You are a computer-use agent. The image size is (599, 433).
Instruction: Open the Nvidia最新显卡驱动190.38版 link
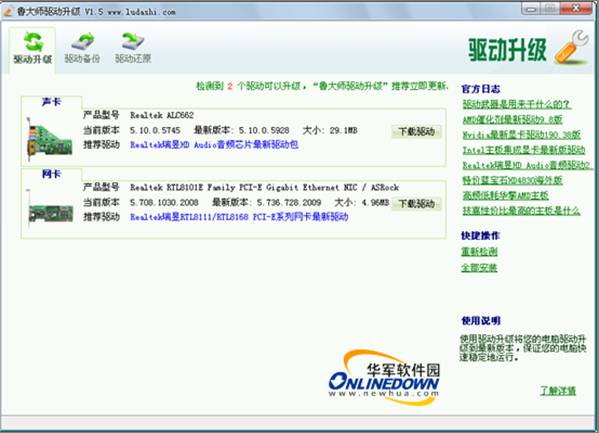(521, 135)
